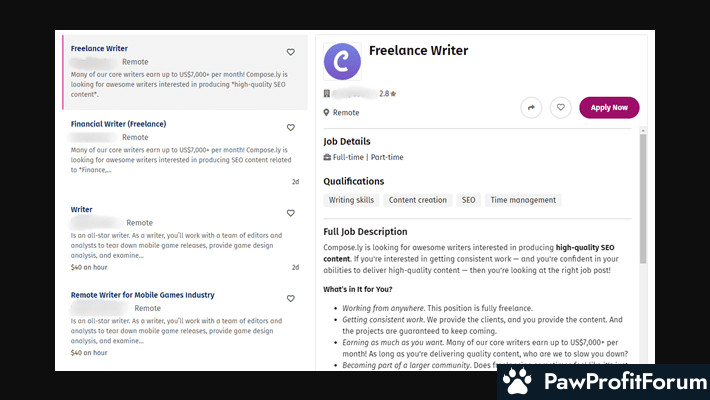Click the Freelance Writer heading in details pane
Viewport: 710px width, 400px height.
[418, 50]
